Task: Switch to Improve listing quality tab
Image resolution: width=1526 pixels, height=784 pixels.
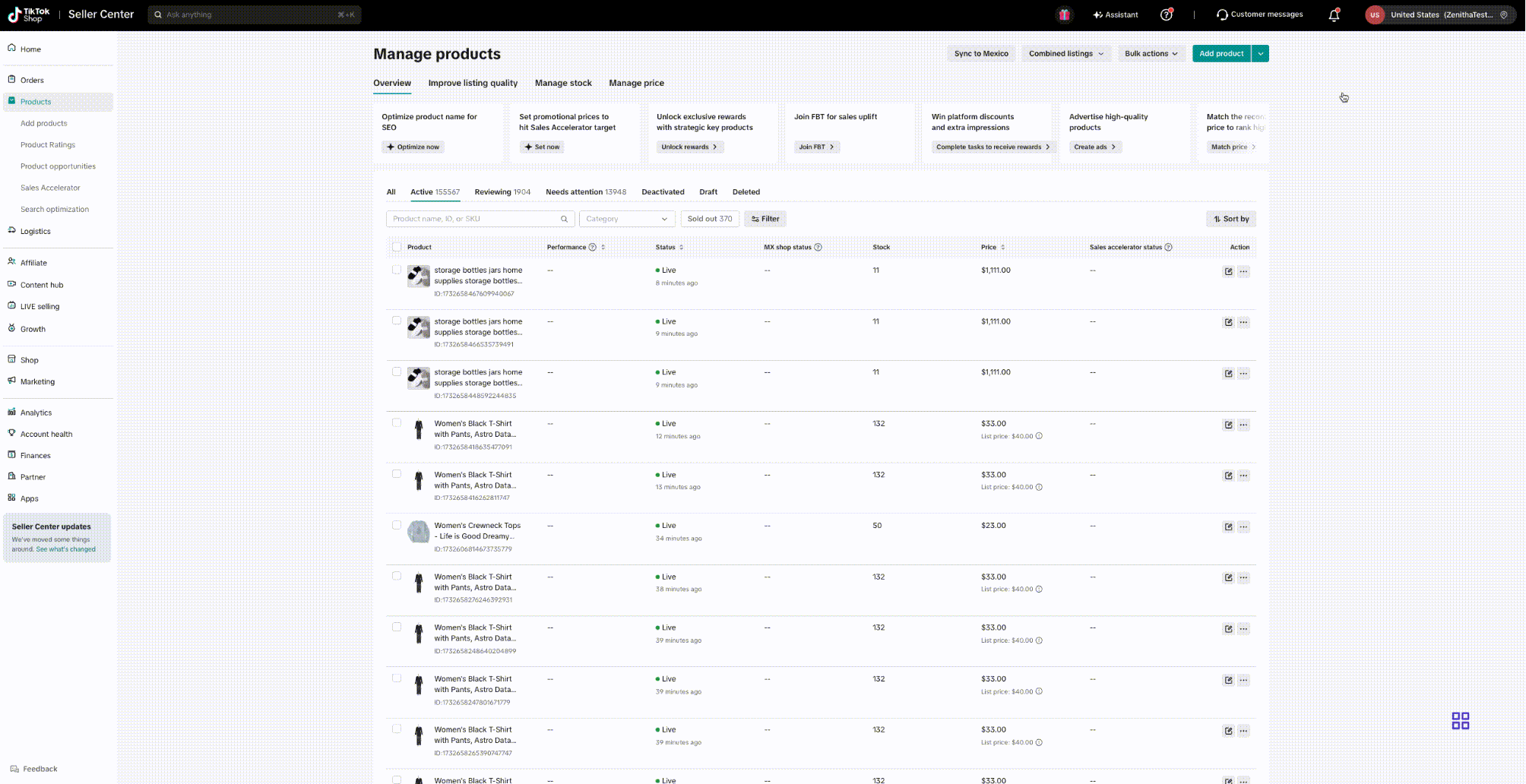Action: pos(473,83)
